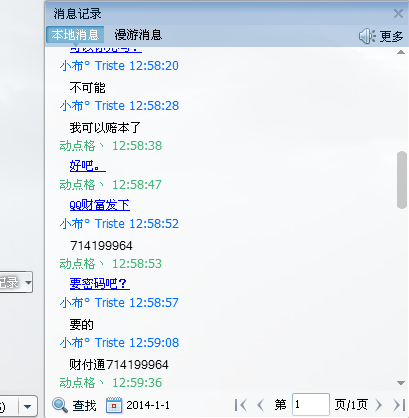This screenshot has width=409, height=418.
Task: Focus the page number input field
Action: pyautogui.click(x=311, y=405)
